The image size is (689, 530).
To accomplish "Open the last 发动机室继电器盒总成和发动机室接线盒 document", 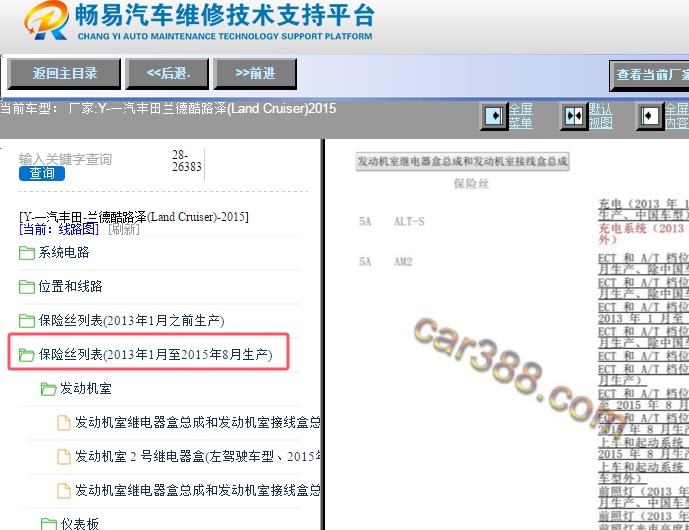I will click(x=197, y=490).
